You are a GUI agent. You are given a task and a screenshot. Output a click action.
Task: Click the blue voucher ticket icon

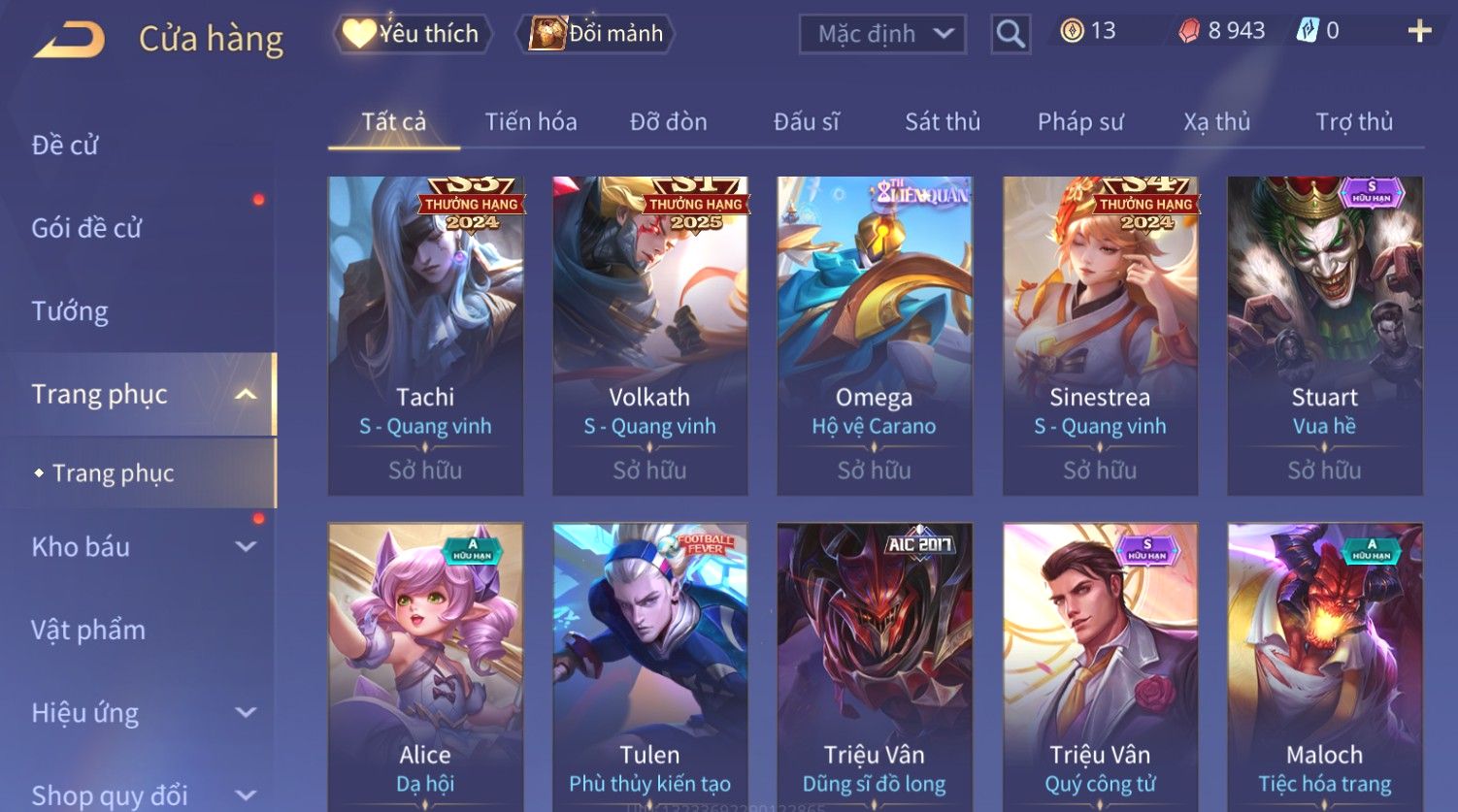pyautogui.click(x=1308, y=31)
